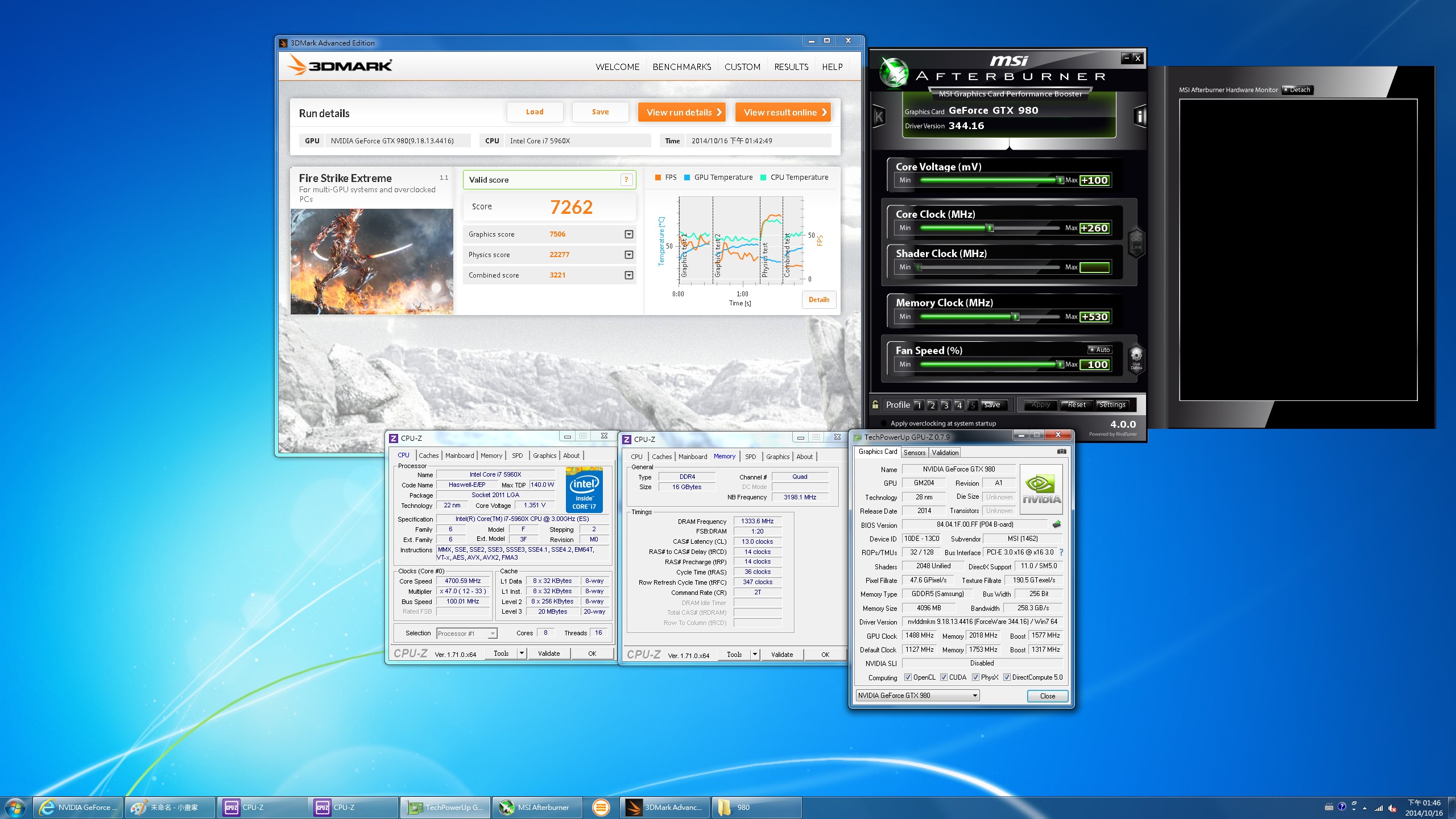Screen dimensions: 1456x819
Task: Click the Bus Interface question mark icon
Action: pos(1061,552)
